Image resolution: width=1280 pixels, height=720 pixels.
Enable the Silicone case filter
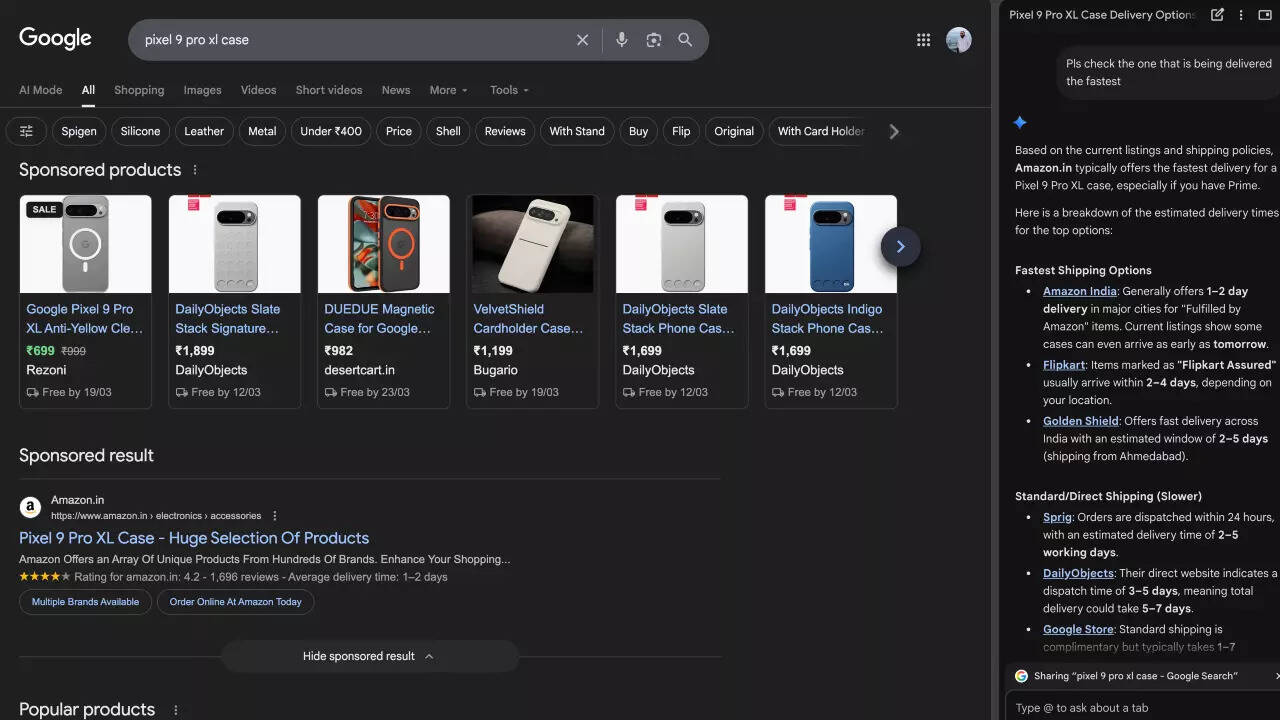point(140,131)
